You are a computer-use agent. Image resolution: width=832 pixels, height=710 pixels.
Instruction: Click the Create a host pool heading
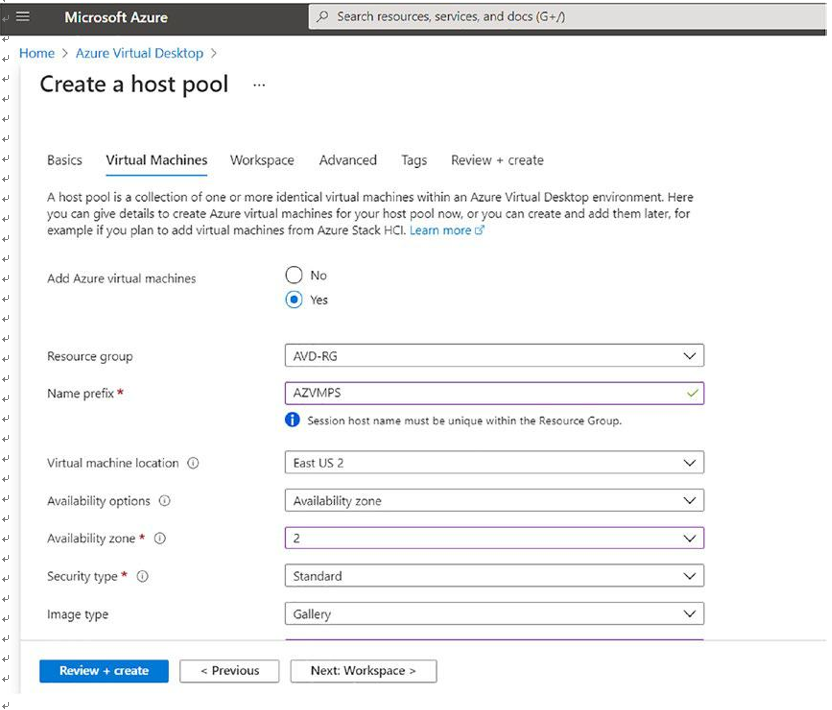click(x=134, y=84)
